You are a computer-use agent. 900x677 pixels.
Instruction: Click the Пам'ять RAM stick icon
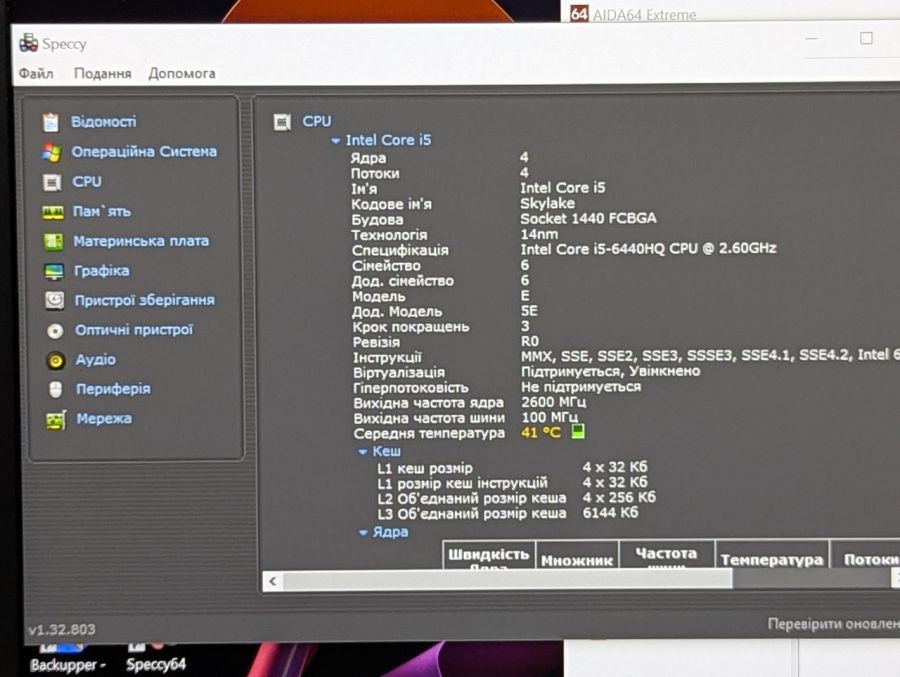53,212
